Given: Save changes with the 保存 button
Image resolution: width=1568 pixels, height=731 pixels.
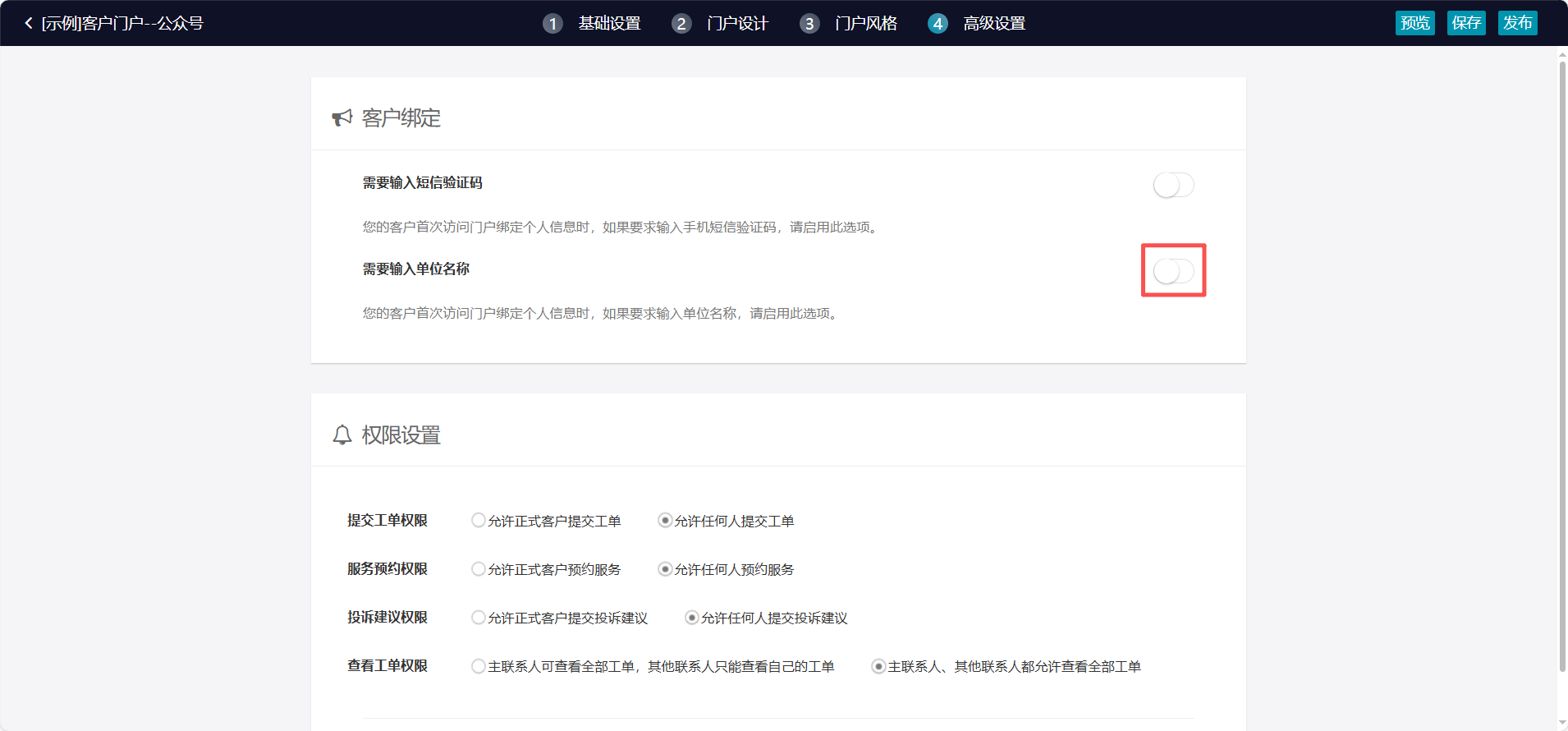Looking at the screenshot, I should 1466,23.
